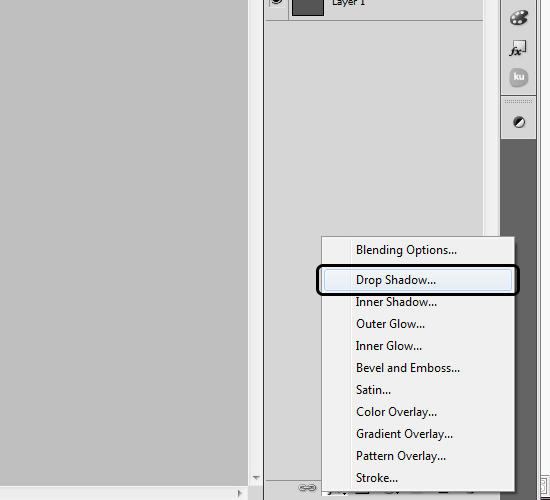Choose Blending Options from the menu
The image size is (550, 500).
(x=418, y=250)
